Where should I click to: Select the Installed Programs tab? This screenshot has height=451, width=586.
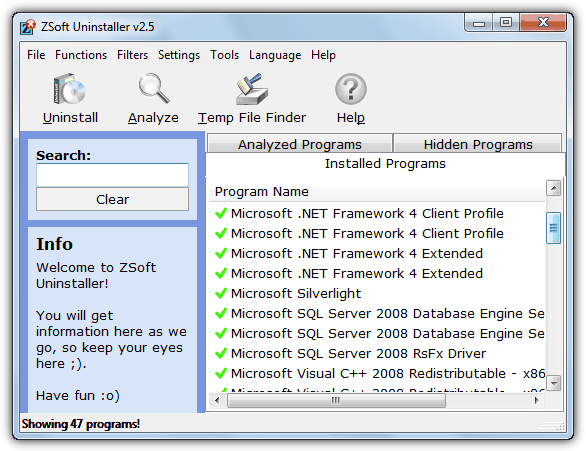click(385, 164)
